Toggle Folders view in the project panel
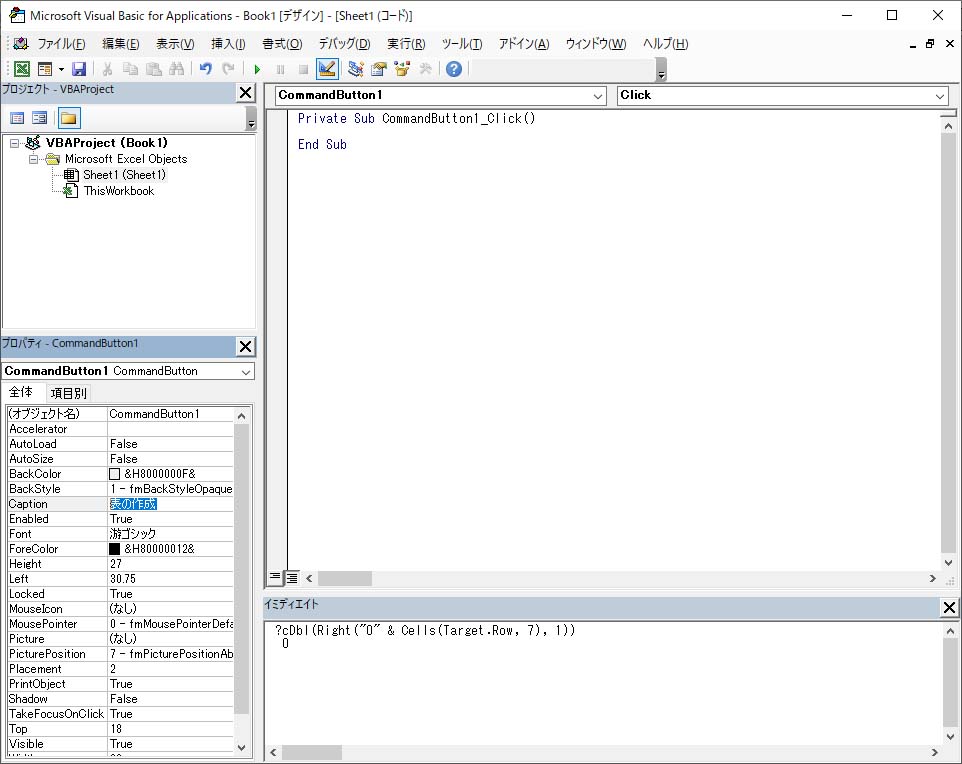The width and height of the screenshot is (962, 764). coord(68,118)
